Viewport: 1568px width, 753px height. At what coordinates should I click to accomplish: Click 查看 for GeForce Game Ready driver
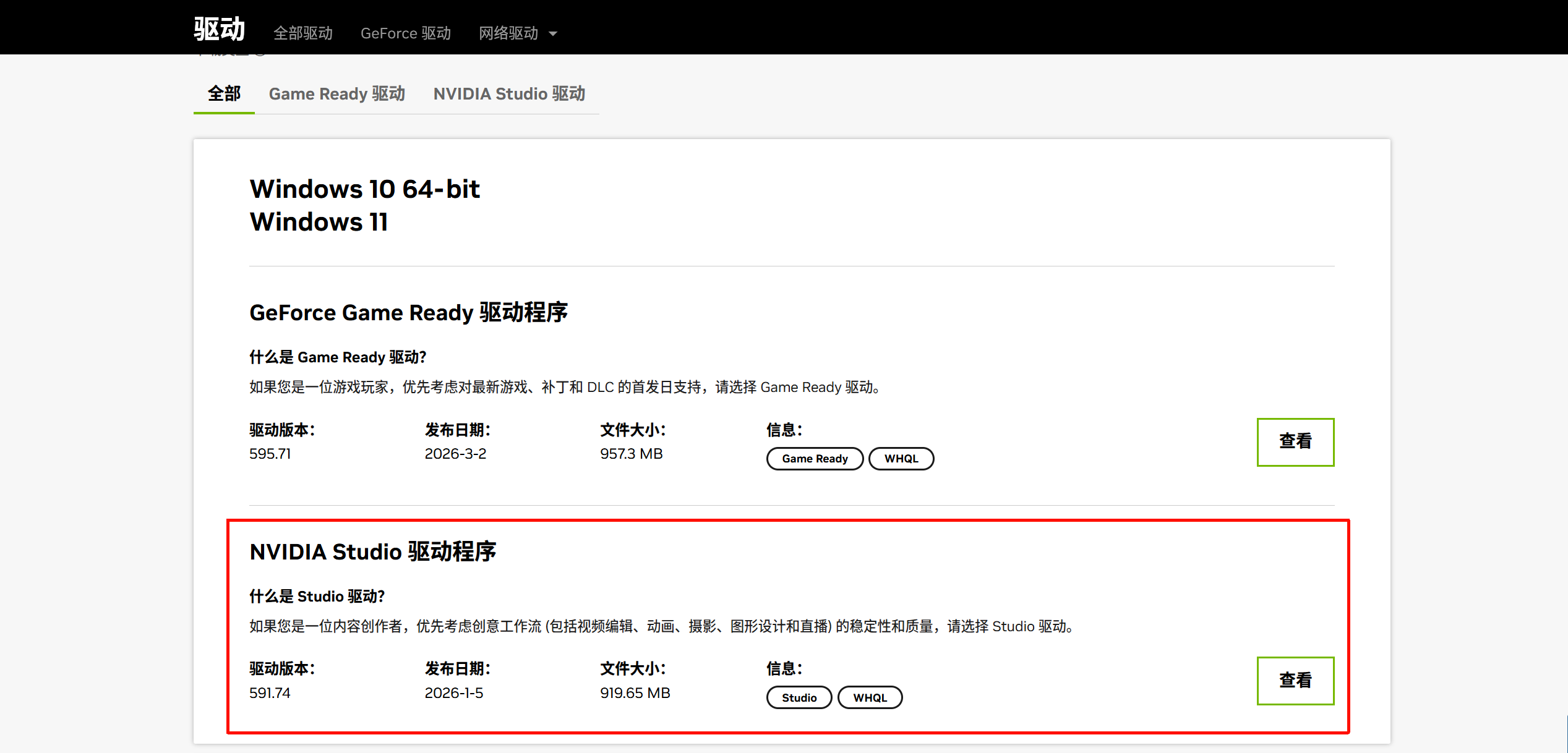[1295, 442]
